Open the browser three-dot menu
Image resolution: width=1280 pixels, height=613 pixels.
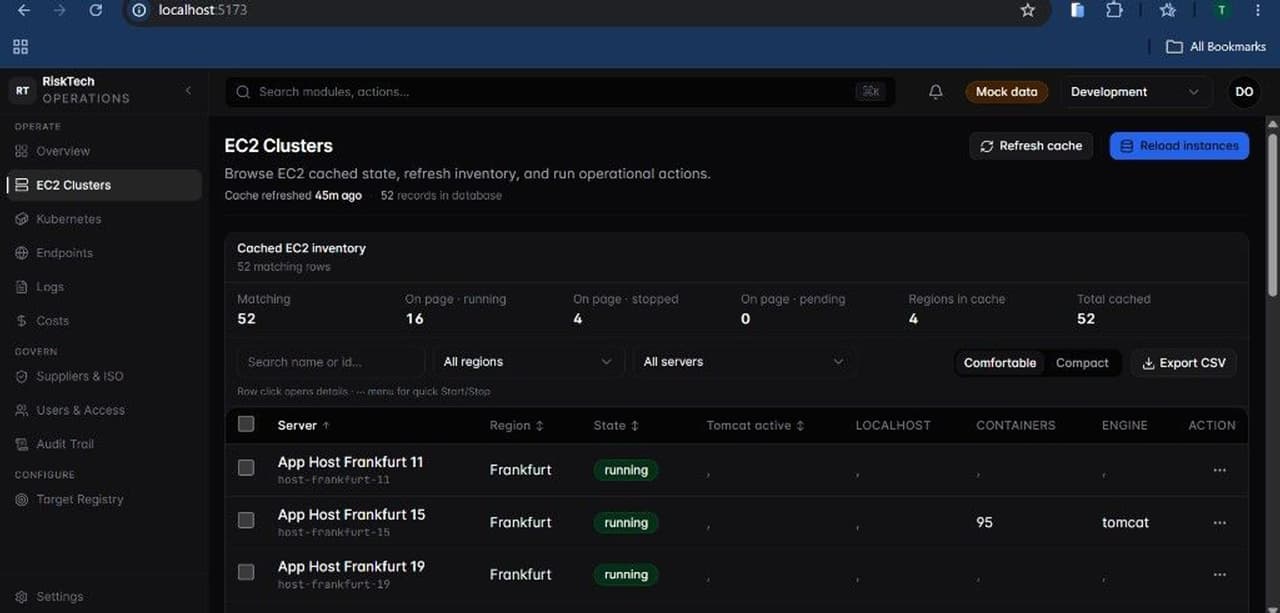click(1258, 10)
